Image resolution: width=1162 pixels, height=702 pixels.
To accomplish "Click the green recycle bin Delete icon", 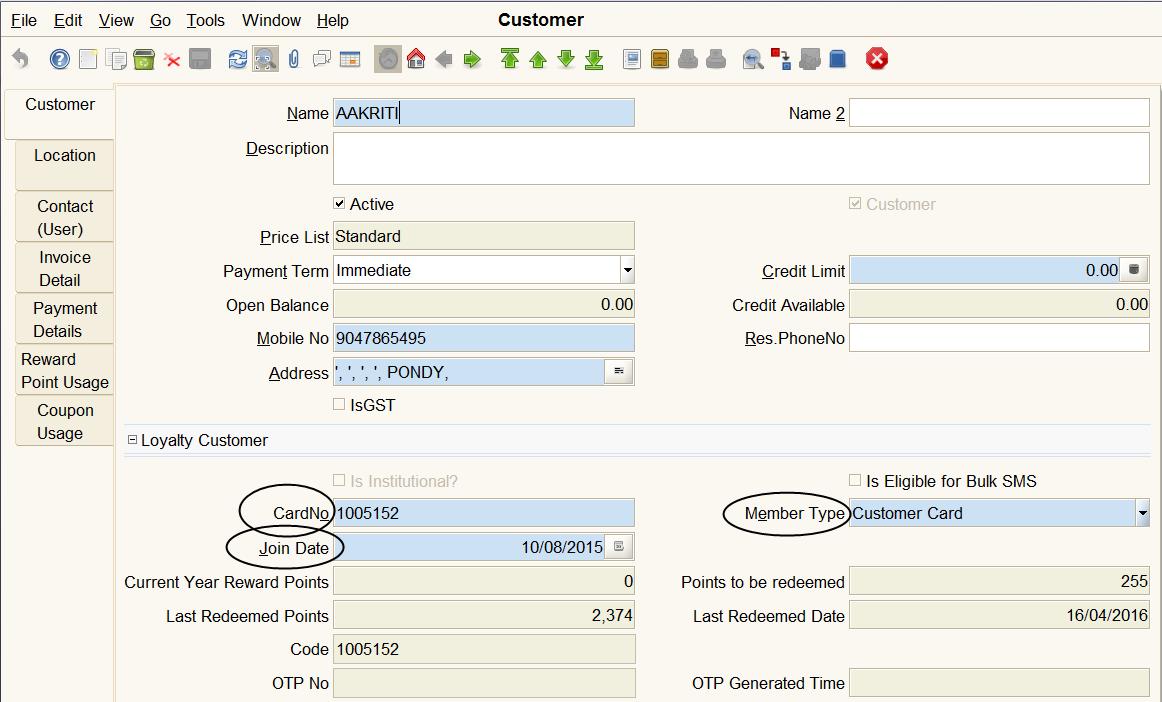I will 144,59.
